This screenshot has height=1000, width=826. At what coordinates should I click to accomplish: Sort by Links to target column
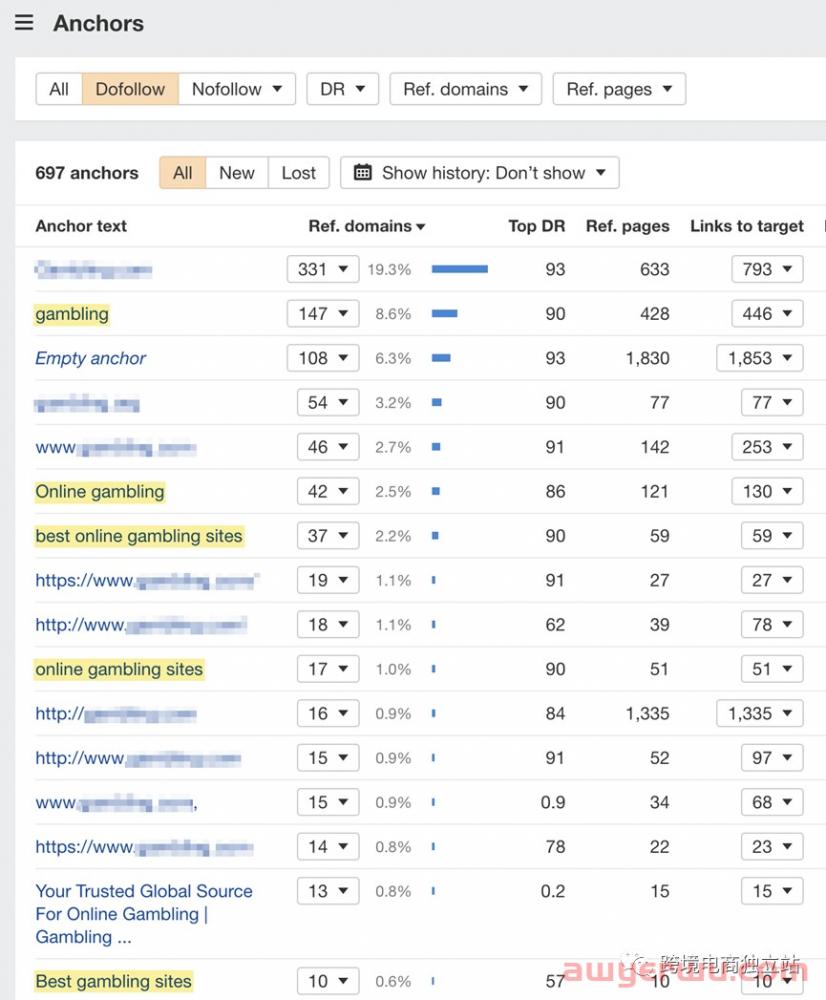click(747, 226)
